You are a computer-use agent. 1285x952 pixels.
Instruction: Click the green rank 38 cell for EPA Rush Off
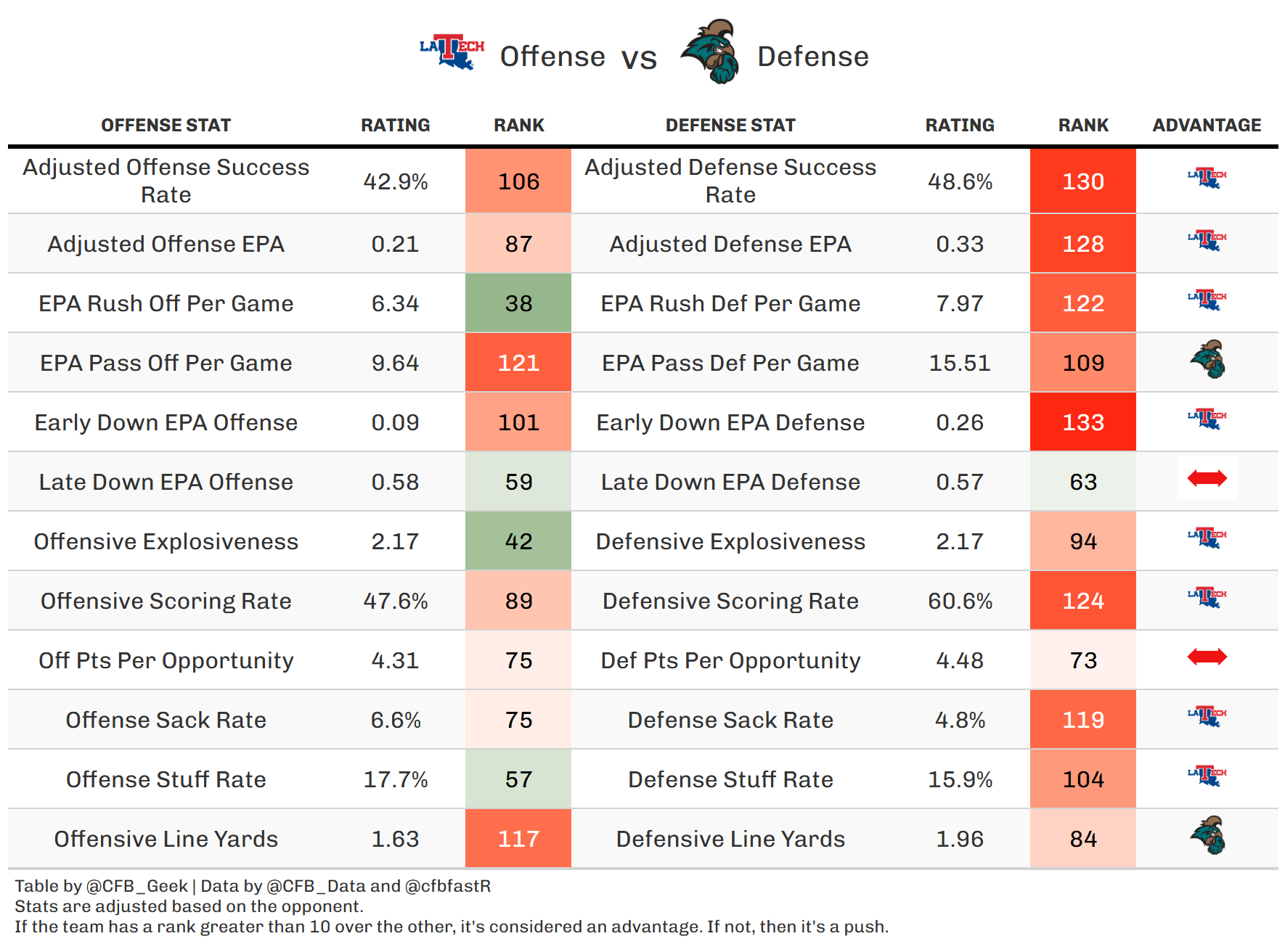[518, 303]
